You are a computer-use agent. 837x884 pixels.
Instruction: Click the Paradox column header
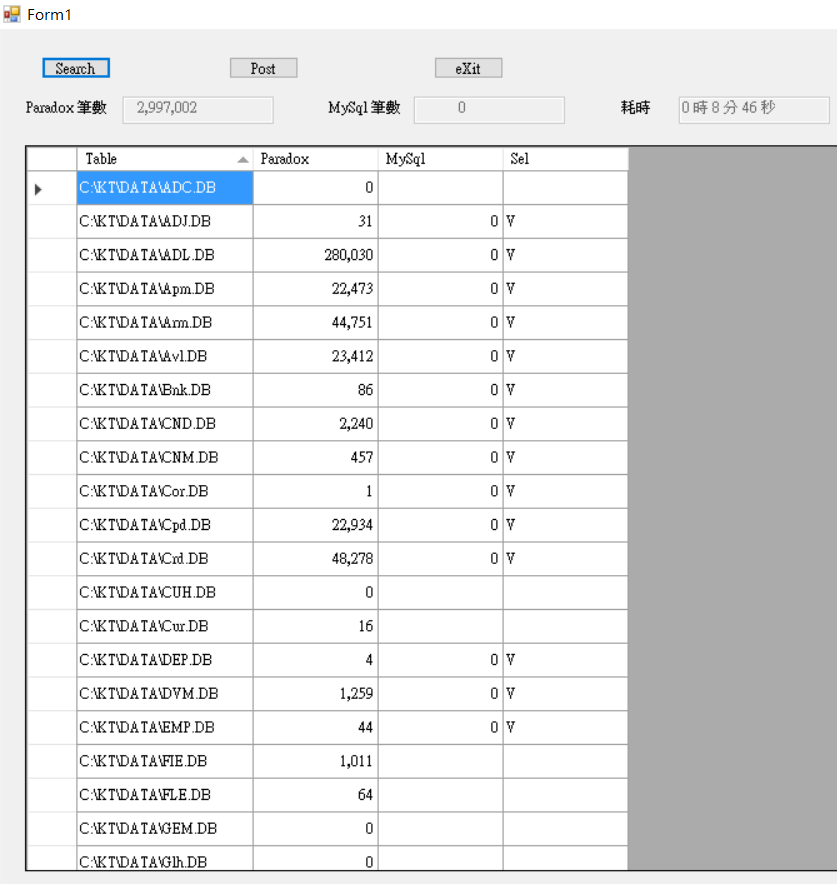(x=316, y=159)
